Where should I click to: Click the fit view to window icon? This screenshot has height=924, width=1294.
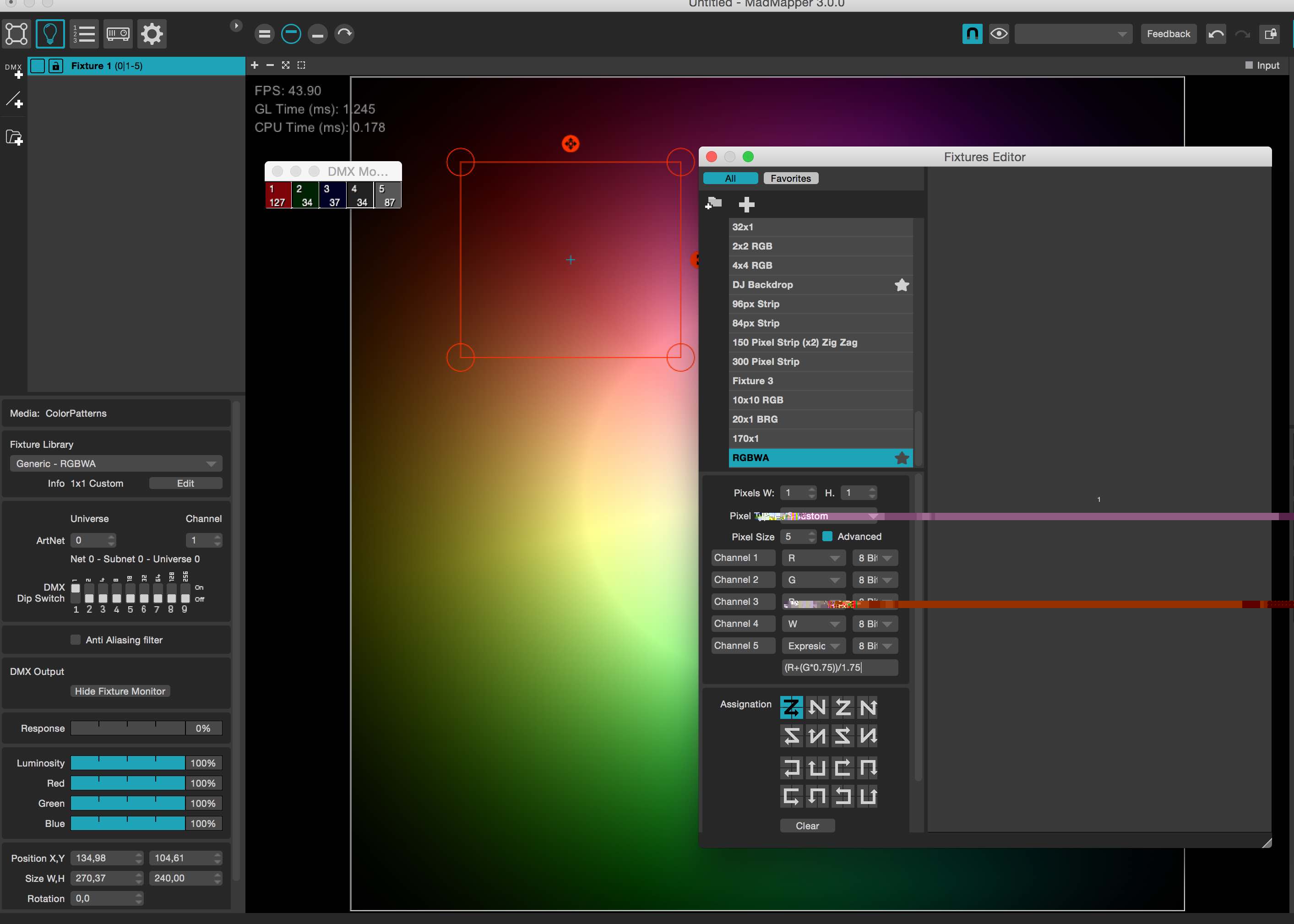coord(286,65)
